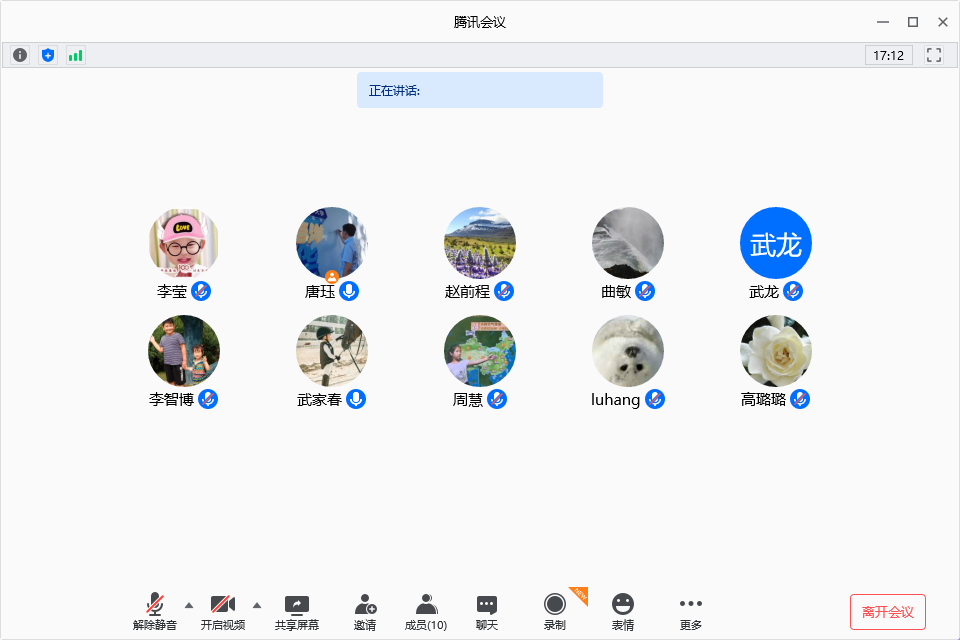Click the 离开会议 leave meeting button

click(x=887, y=612)
